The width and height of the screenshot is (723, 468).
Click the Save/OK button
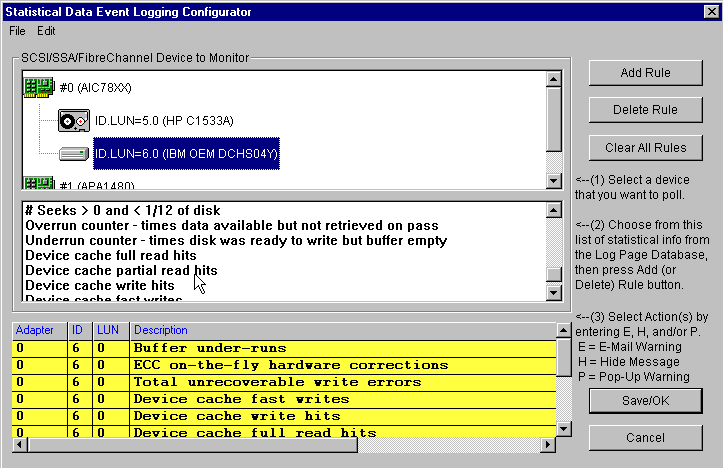646,401
